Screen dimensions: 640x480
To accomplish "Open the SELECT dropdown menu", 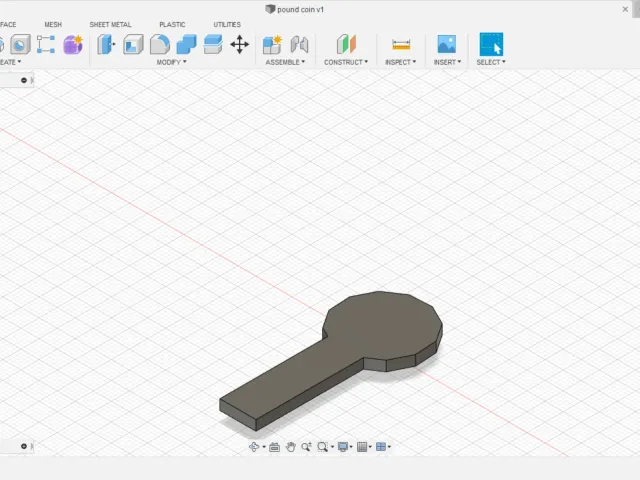I will coord(491,62).
